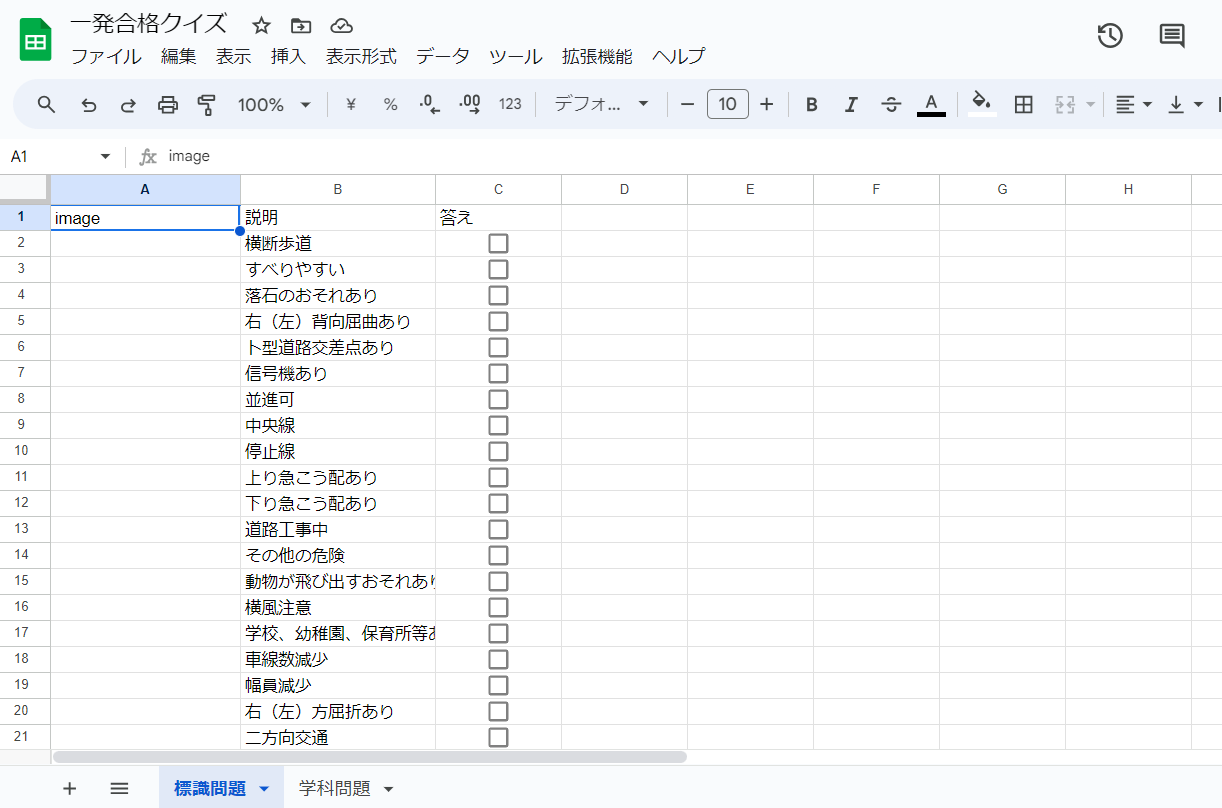Add a new sheet with plus

(69, 788)
